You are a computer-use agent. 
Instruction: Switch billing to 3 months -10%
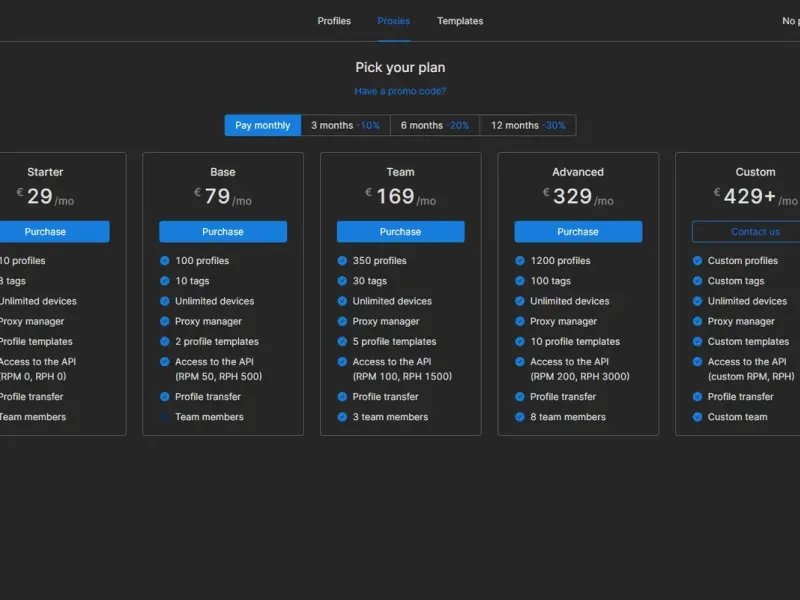(345, 126)
